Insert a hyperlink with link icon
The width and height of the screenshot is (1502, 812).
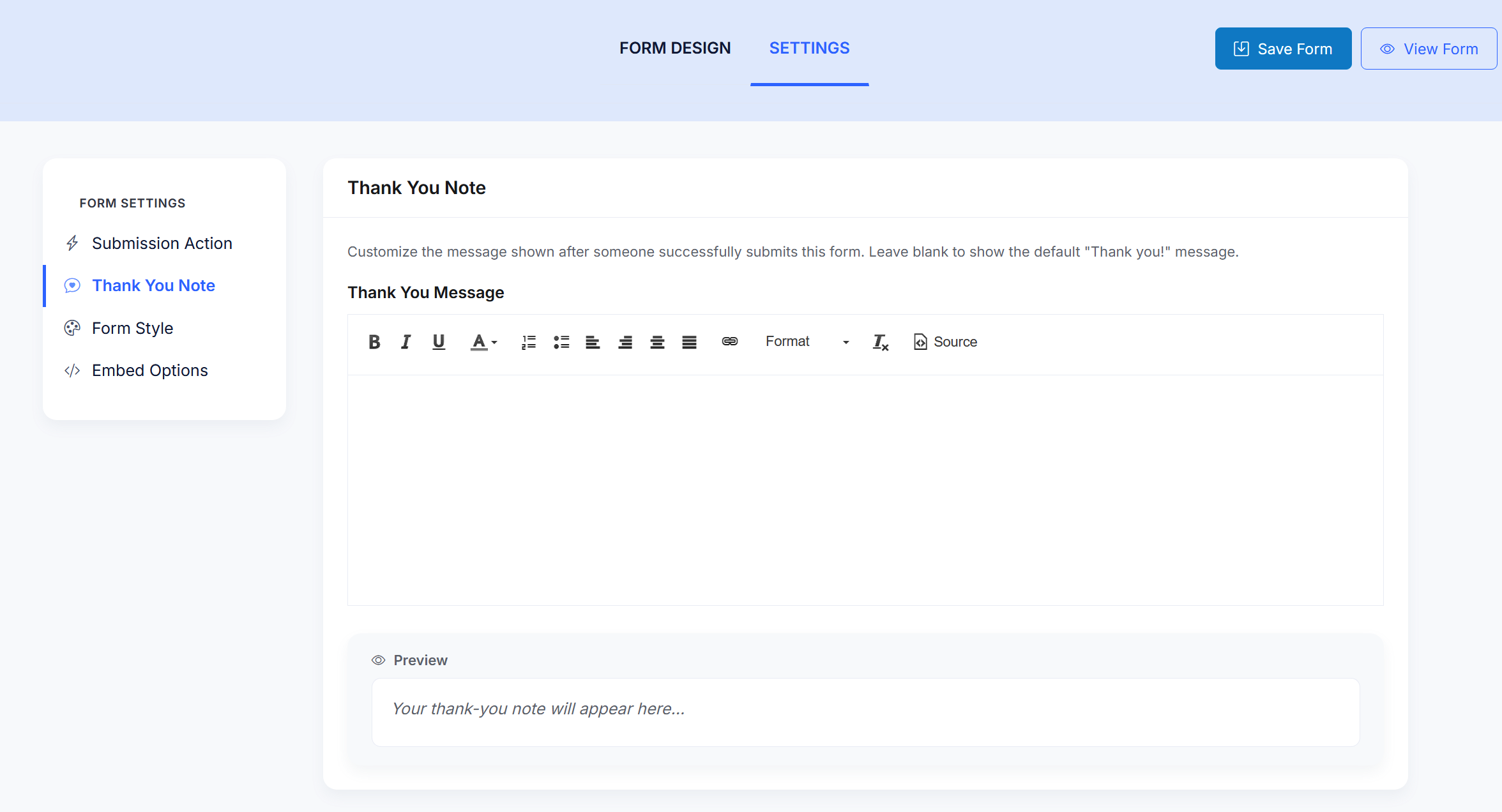(729, 342)
